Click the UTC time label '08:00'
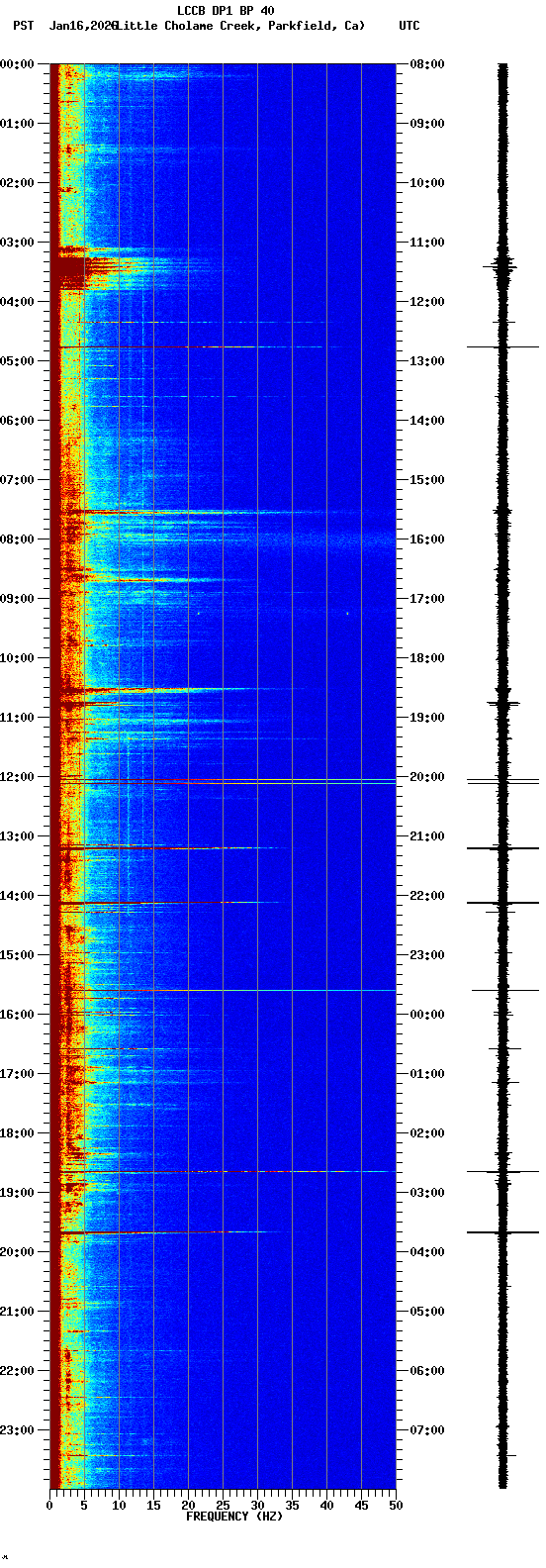The height and width of the screenshot is (1568, 546). coord(428,64)
